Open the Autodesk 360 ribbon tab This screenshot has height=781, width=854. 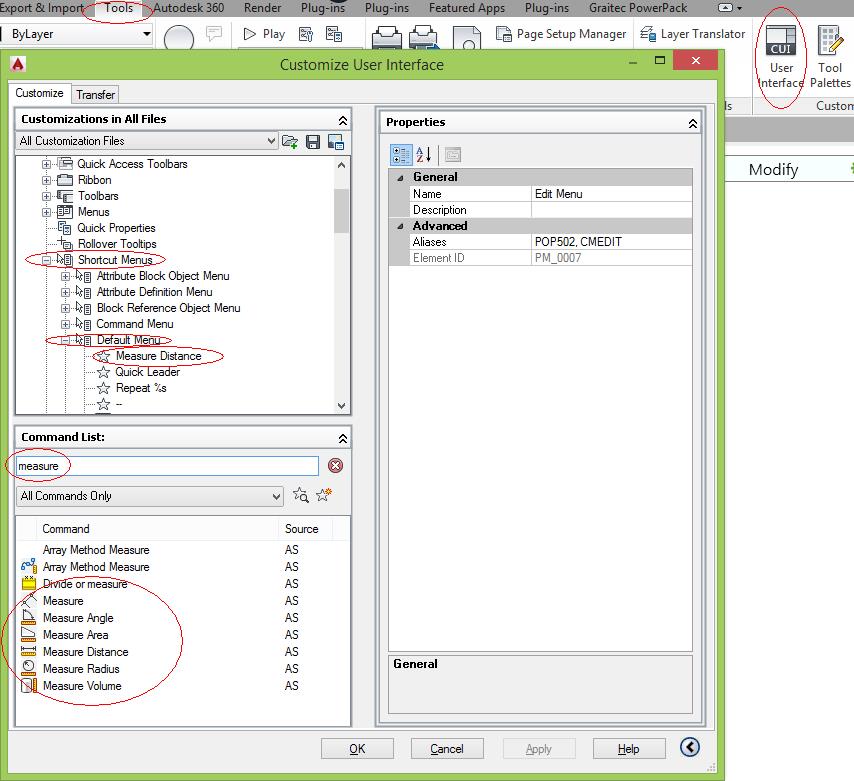tap(188, 8)
